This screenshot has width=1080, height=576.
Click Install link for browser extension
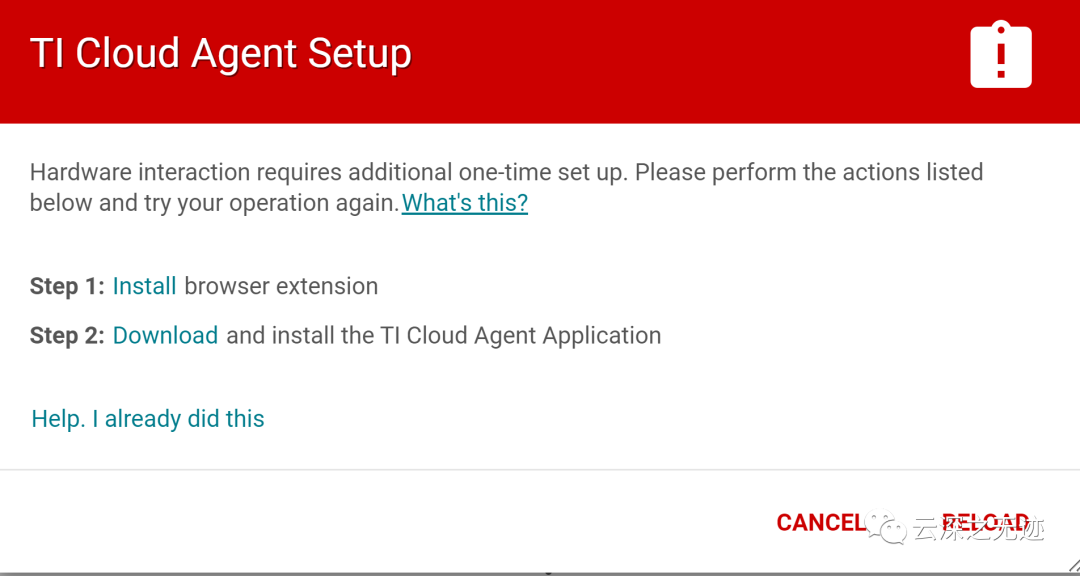pos(145,286)
